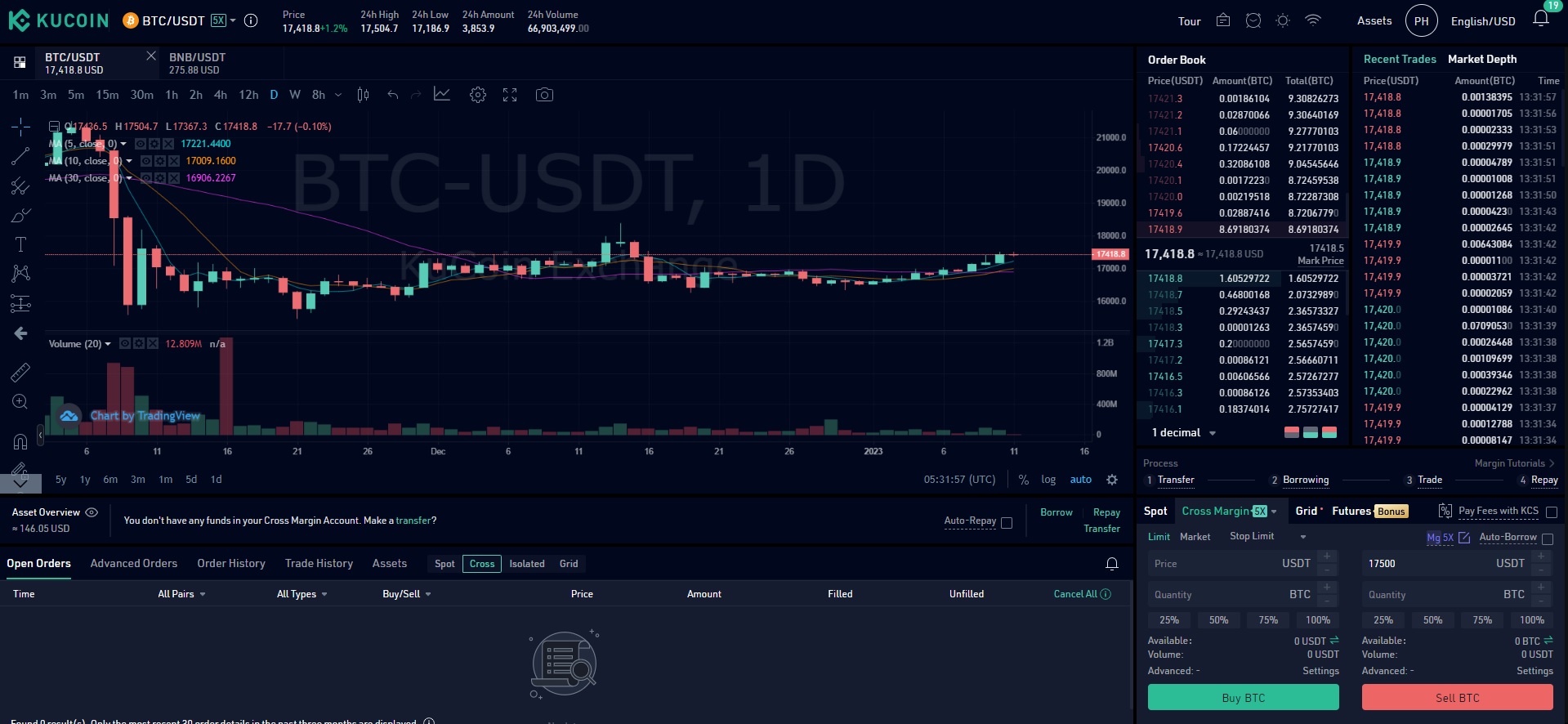The image size is (1568, 724).
Task: Open the Margin Tutorials link
Action: [1514, 463]
